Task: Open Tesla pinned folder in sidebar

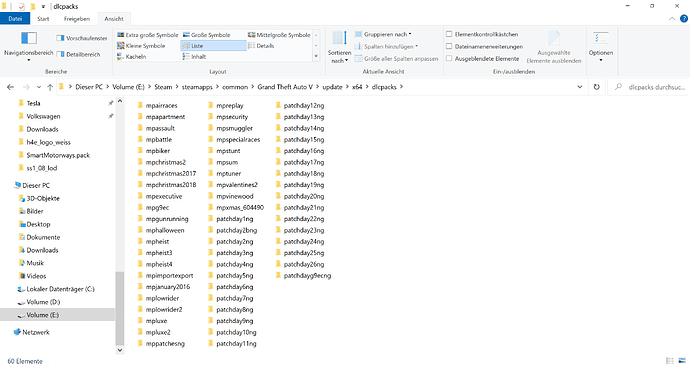Action: (x=29, y=103)
